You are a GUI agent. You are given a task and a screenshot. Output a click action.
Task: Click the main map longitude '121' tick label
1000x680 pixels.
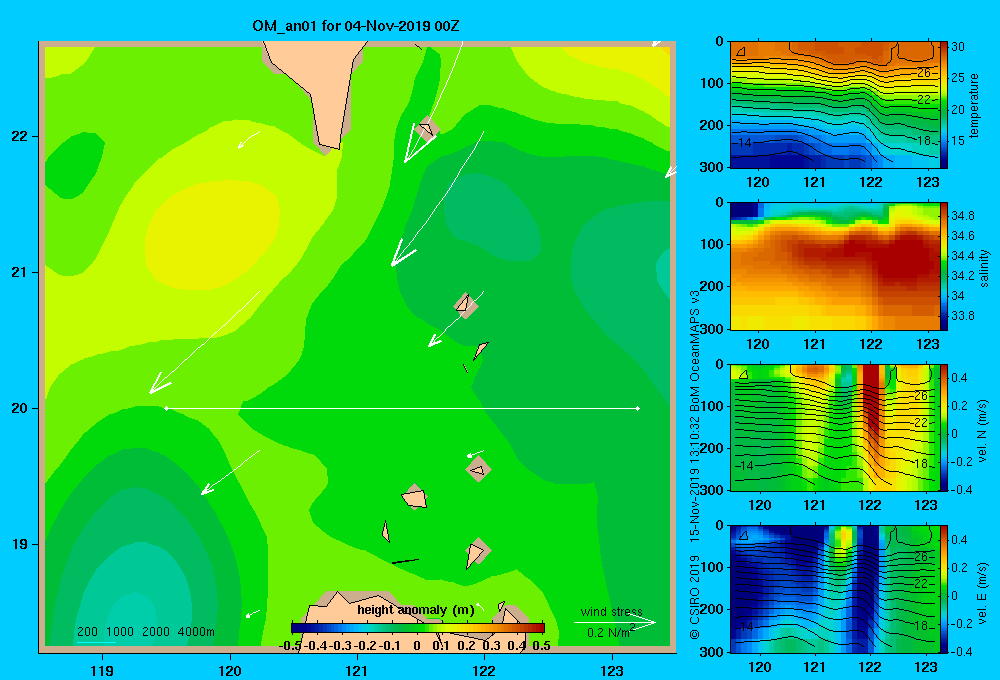coord(357,670)
